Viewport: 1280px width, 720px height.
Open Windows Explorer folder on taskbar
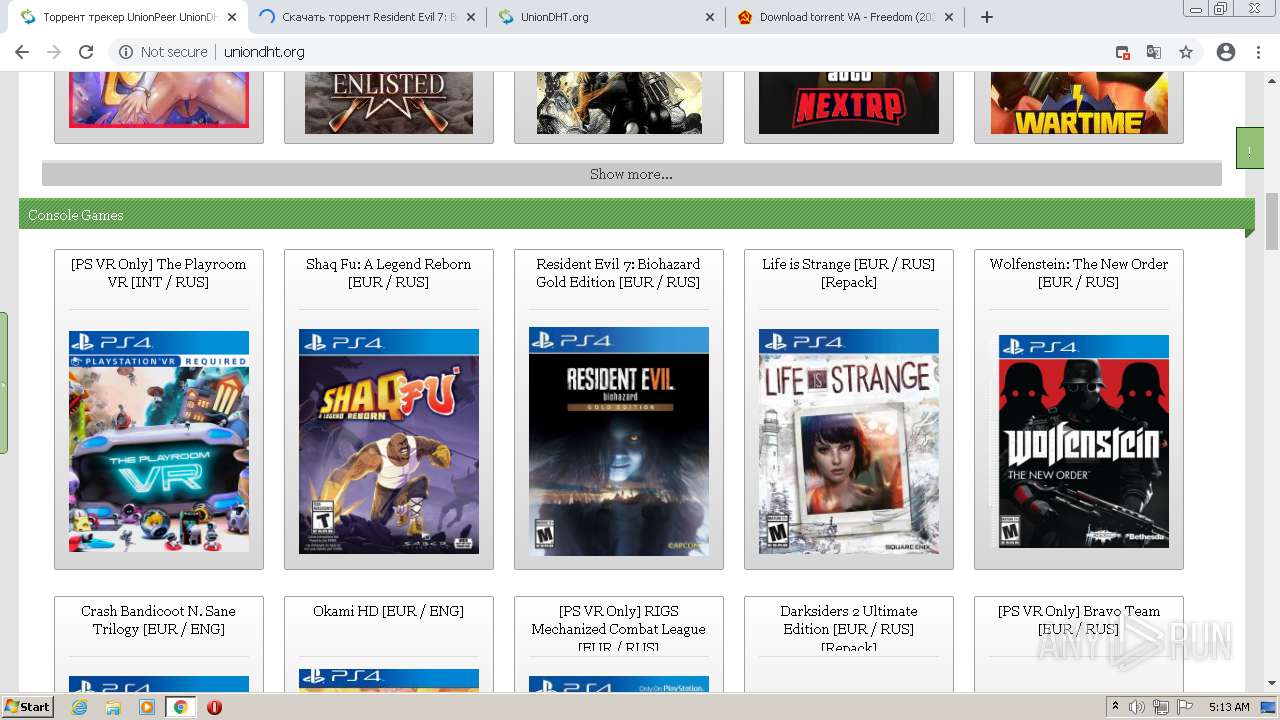click(x=113, y=707)
